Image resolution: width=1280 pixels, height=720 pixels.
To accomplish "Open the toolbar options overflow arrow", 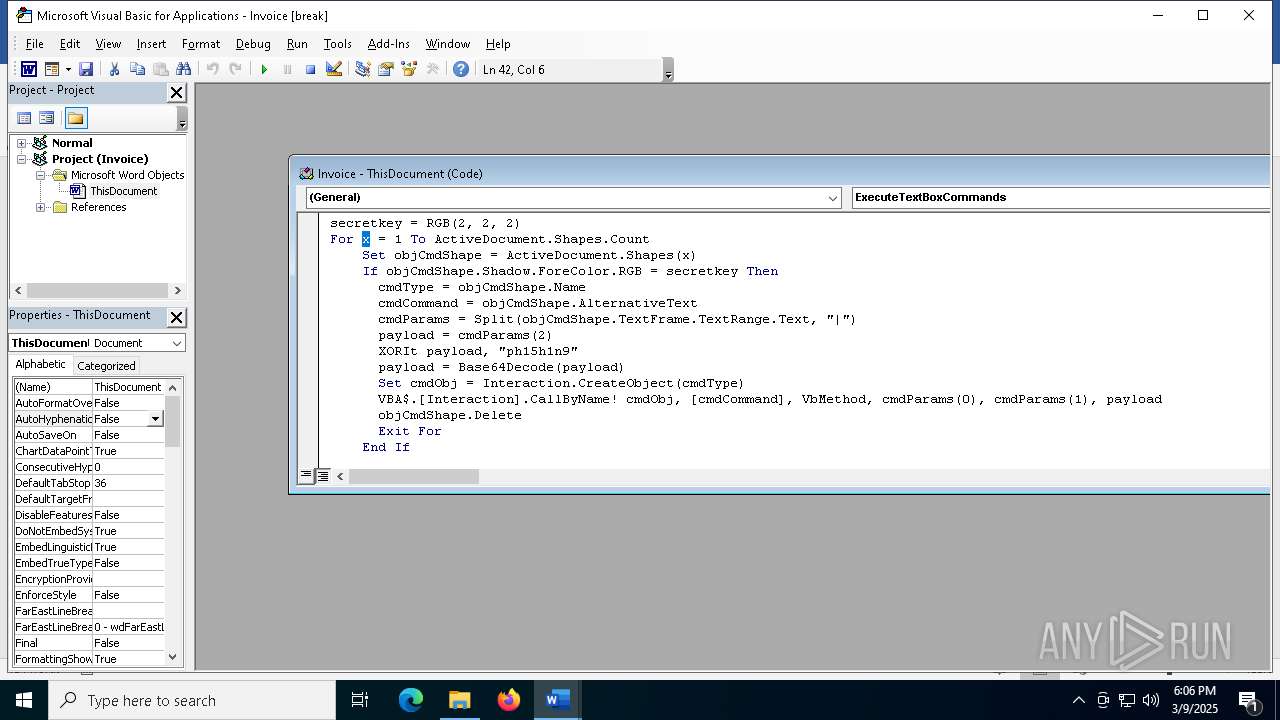I will point(668,70).
